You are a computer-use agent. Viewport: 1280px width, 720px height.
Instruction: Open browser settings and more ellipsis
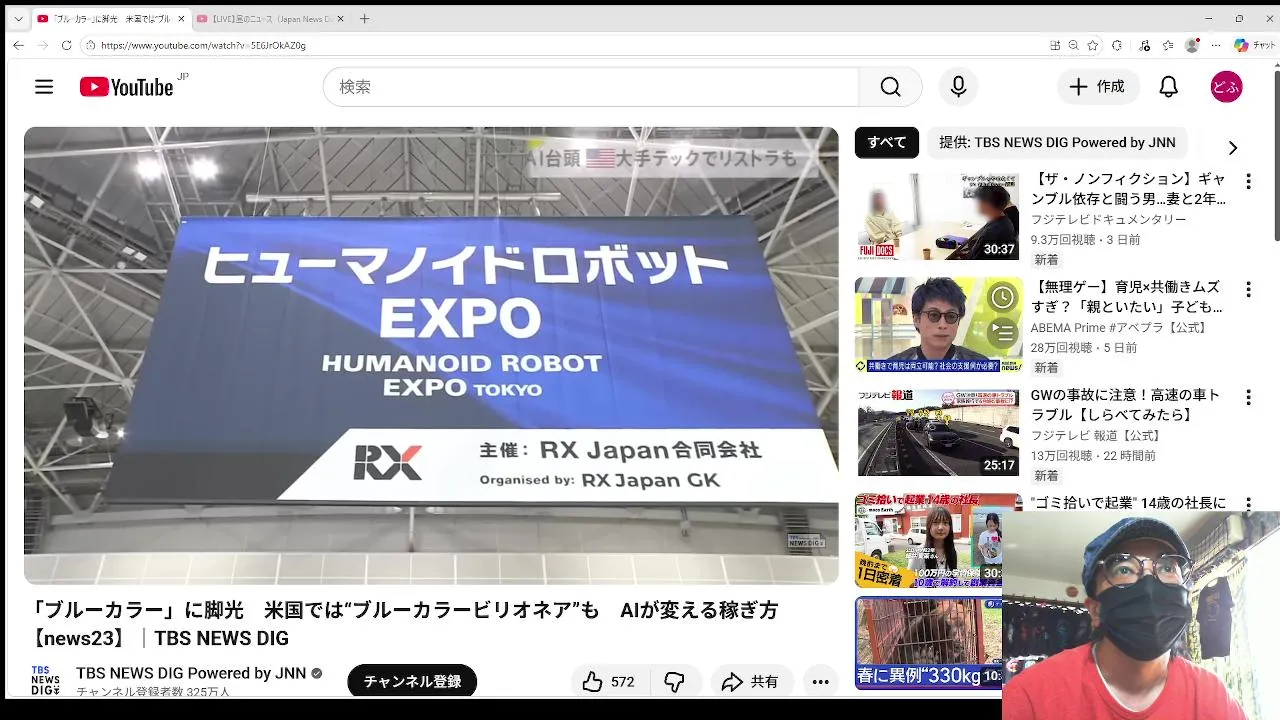1216,45
